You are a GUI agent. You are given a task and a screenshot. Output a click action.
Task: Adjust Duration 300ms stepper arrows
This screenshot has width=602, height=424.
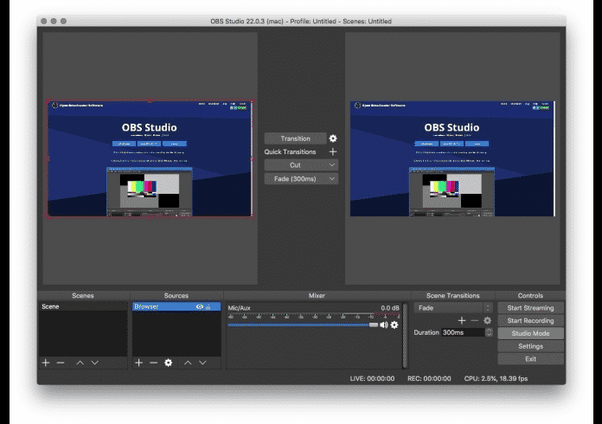click(x=489, y=332)
